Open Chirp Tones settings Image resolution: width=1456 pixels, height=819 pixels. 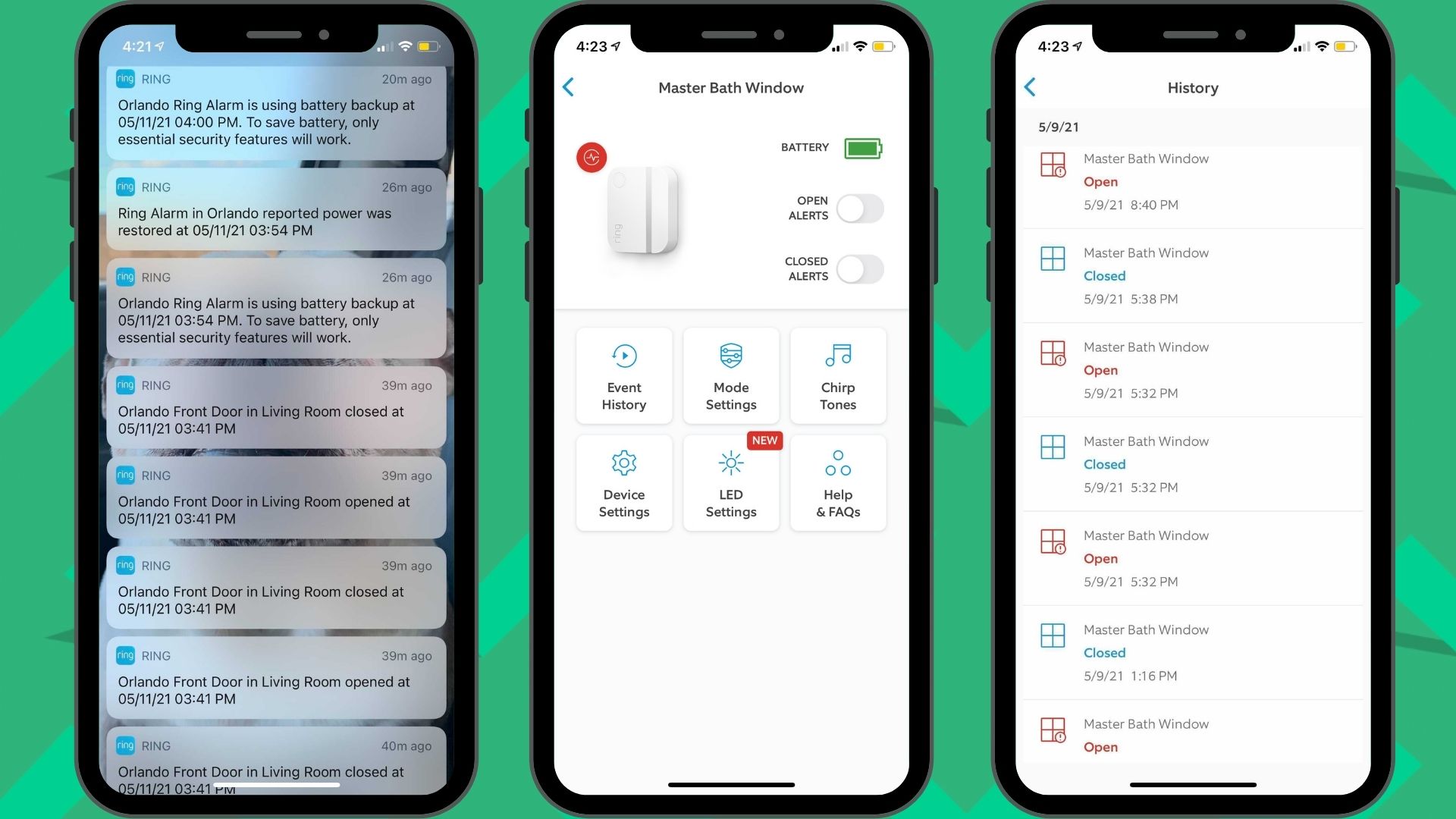(838, 378)
